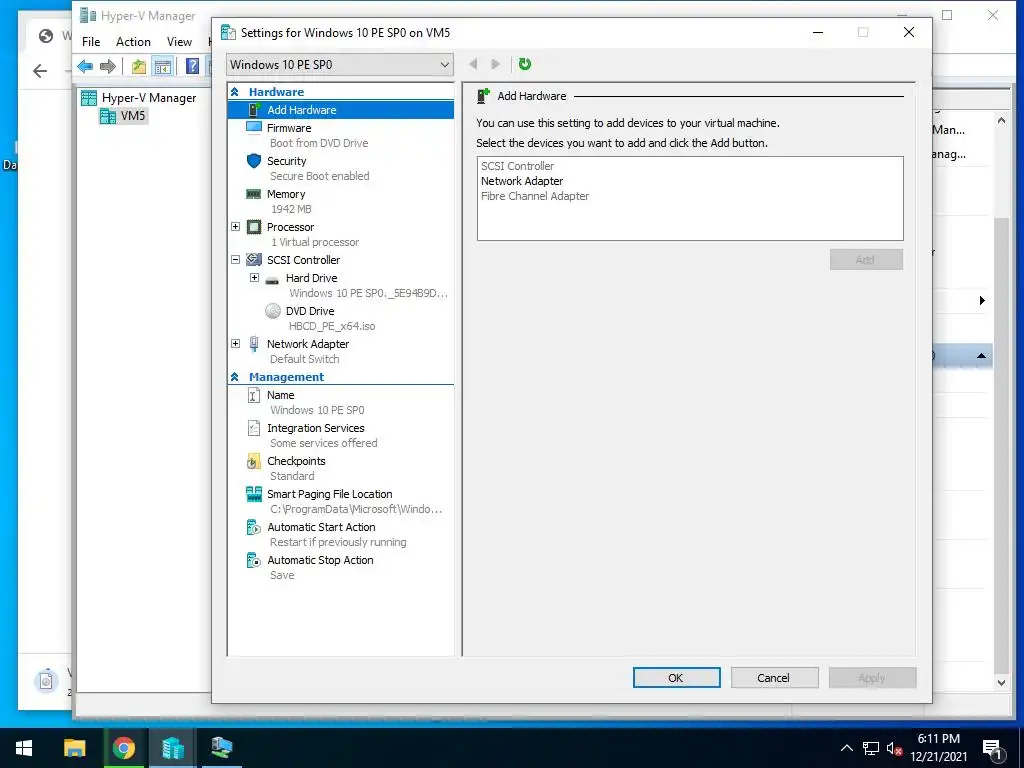The width and height of the screenshot is (1024, 768).
Task: Click the HBCD_PE_x64.iso text
Action: [x=332, y=326]
